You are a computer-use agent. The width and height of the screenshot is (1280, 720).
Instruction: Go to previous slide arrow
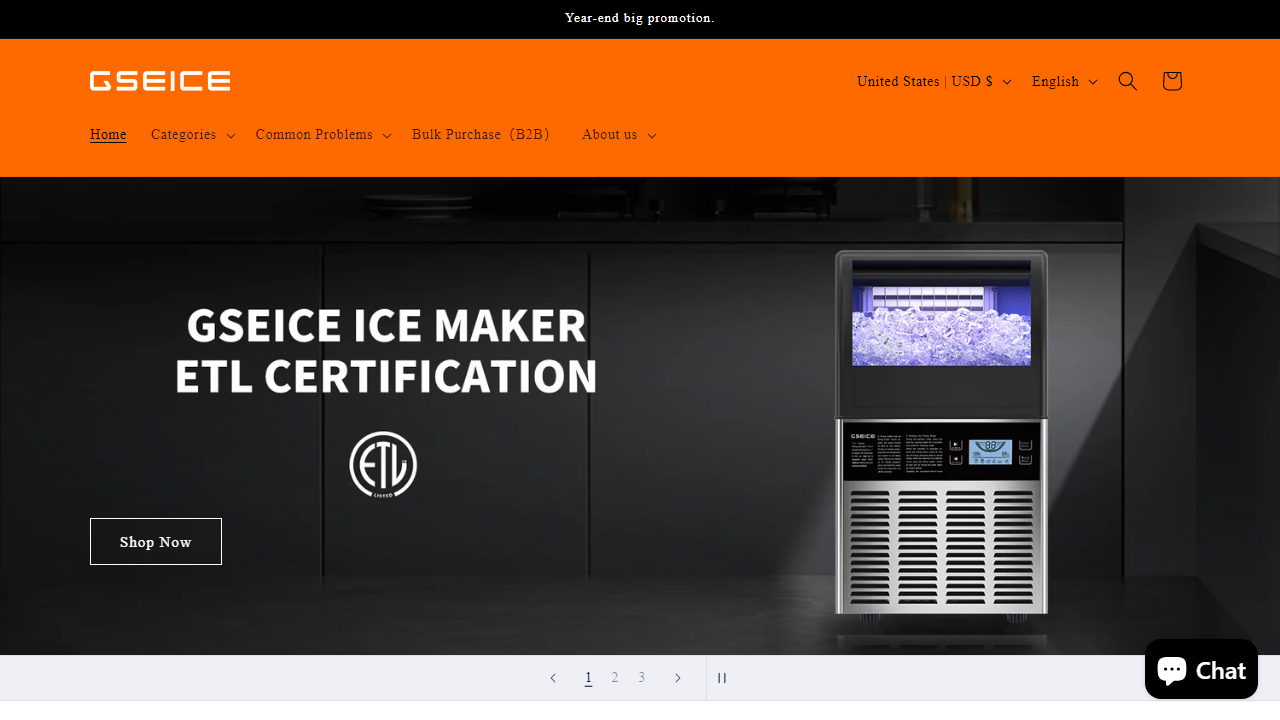tap(553, 678)
